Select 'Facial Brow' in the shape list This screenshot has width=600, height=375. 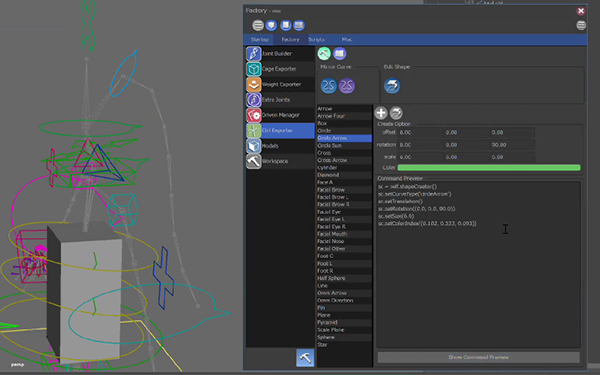[344, 190]
